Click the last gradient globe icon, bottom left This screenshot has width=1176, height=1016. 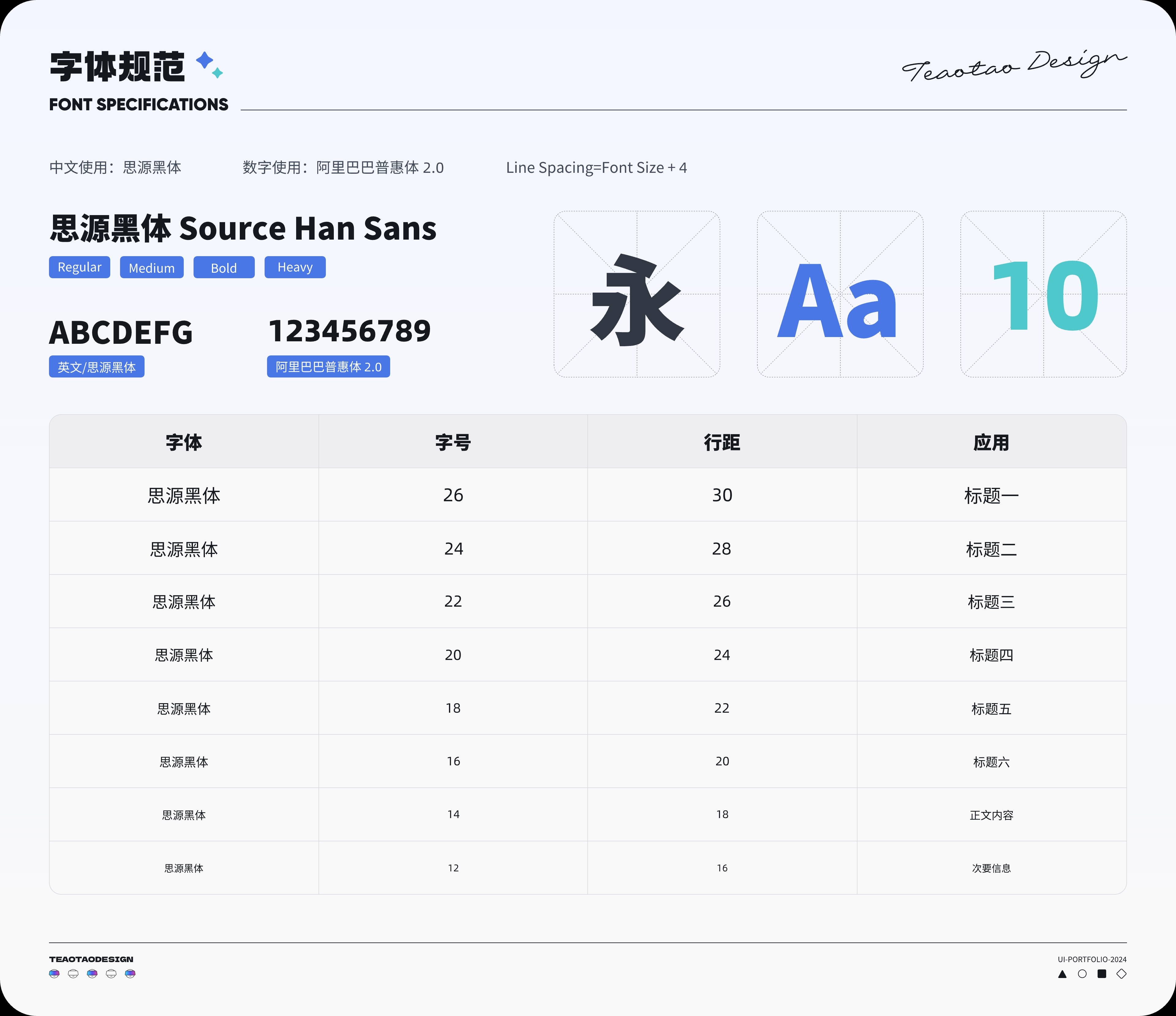[130, 973]
